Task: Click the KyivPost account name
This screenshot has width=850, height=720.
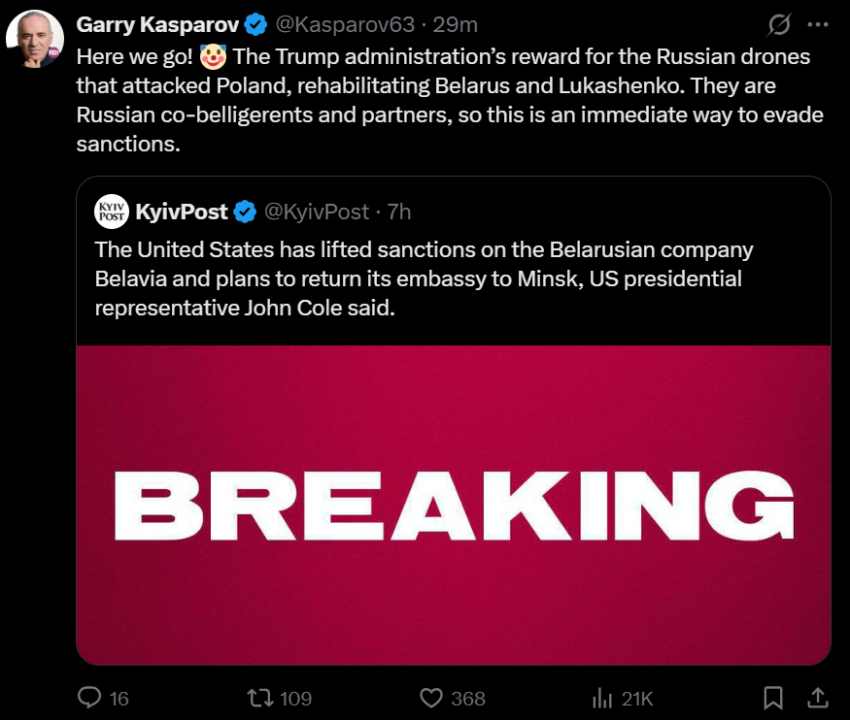Action: point(181,211)
